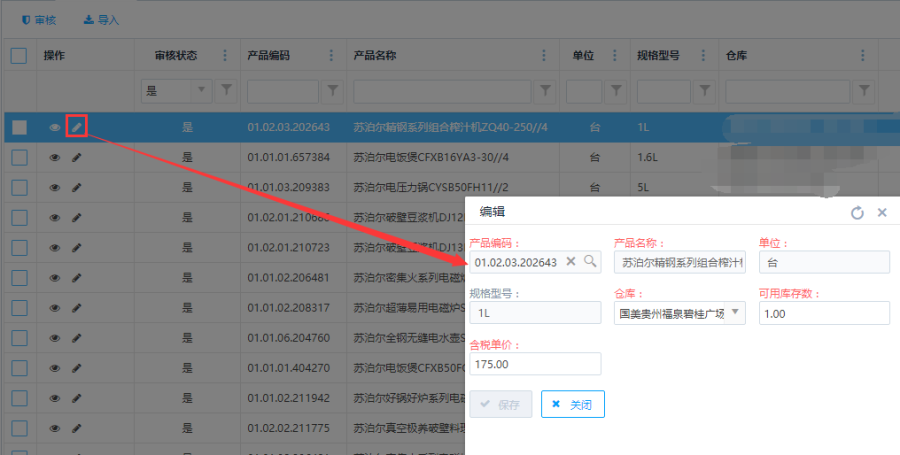Toggle the select-all checkbox in table header

[19, 56]
